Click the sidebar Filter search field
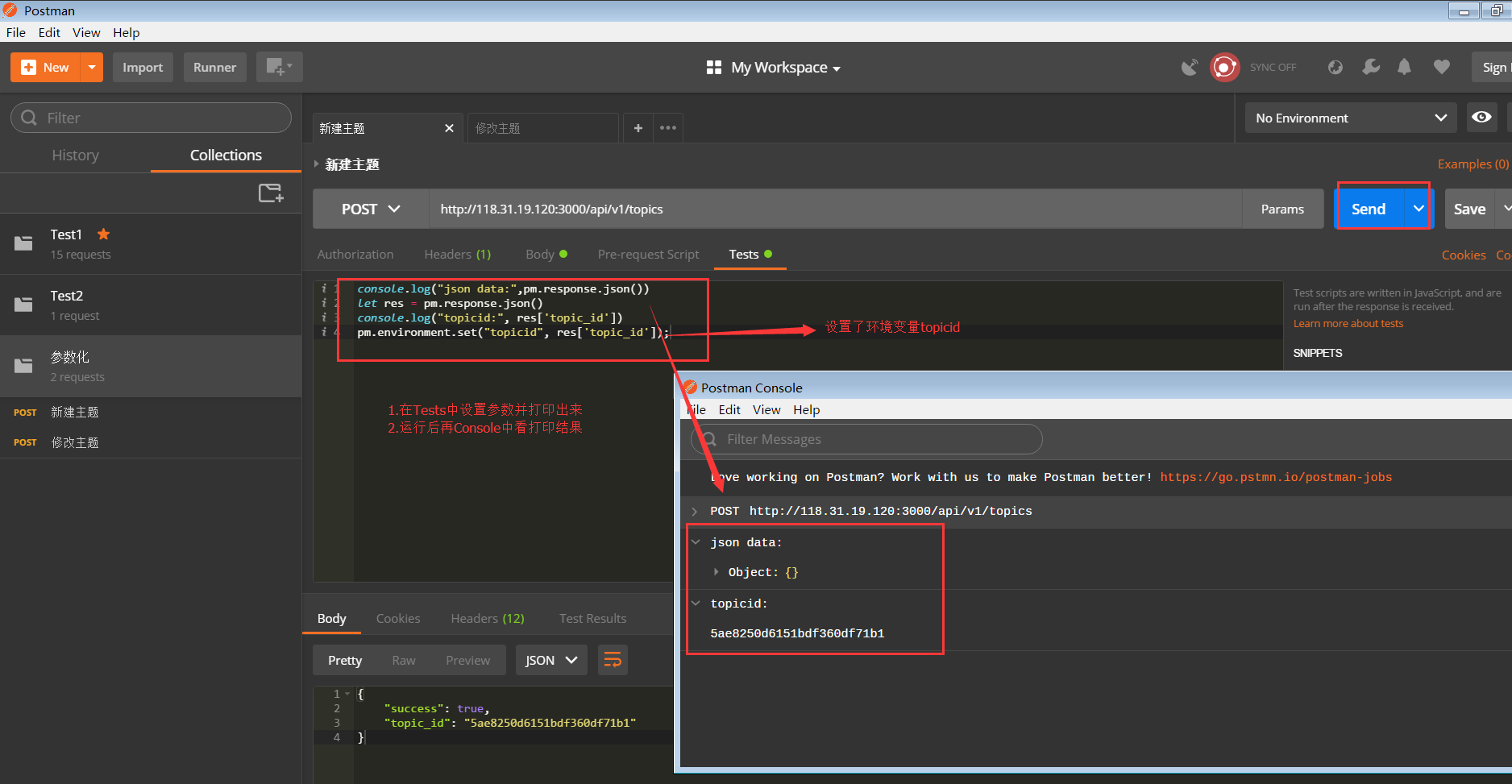The image size is (1512, 784). 151,118
